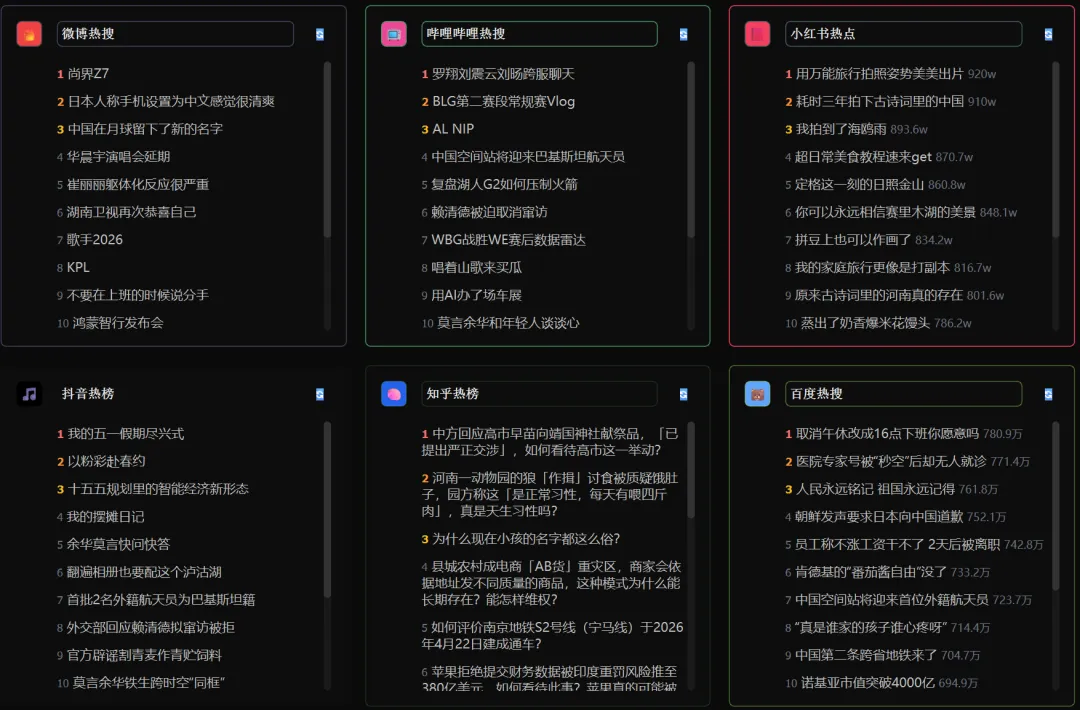Click the 抖音热榜 list scrollbar

click(x=327, y=510)
